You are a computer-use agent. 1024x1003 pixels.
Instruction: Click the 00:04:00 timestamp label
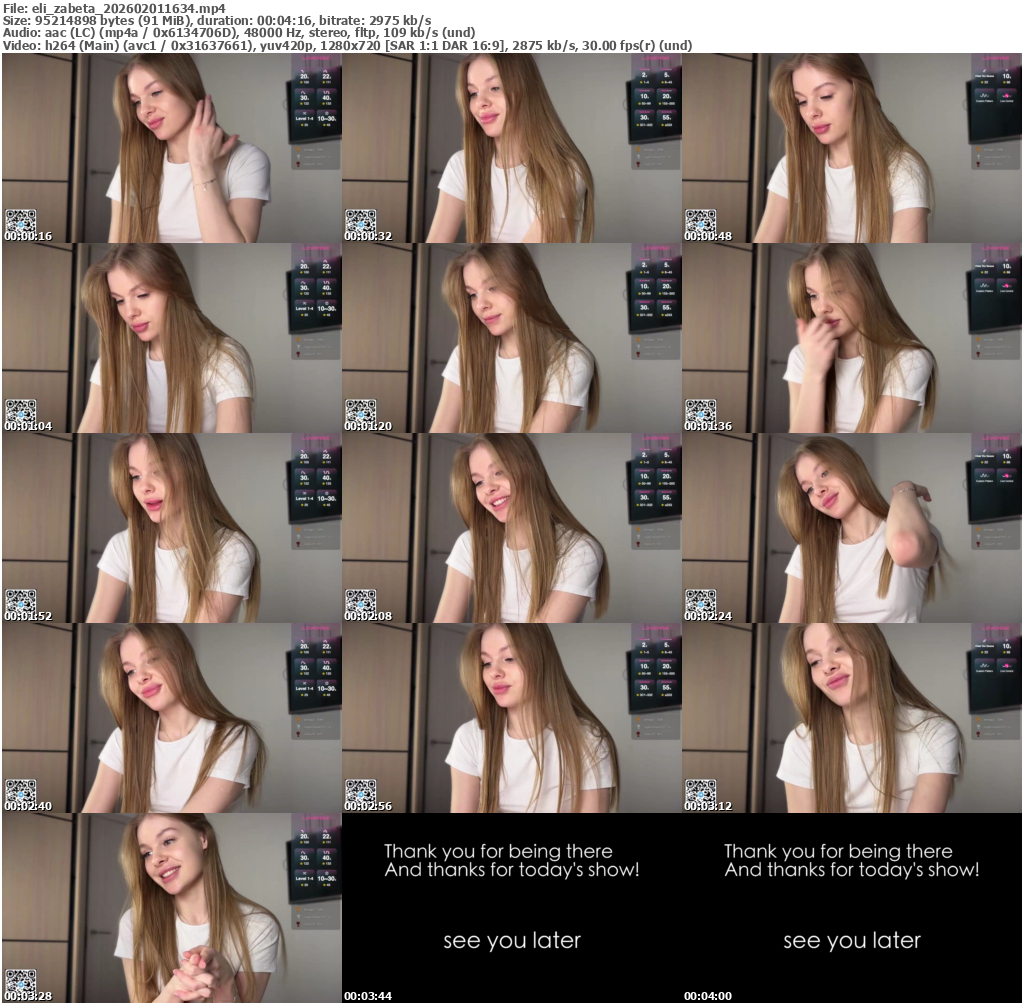pyautogui.click(x=708, y=996)
